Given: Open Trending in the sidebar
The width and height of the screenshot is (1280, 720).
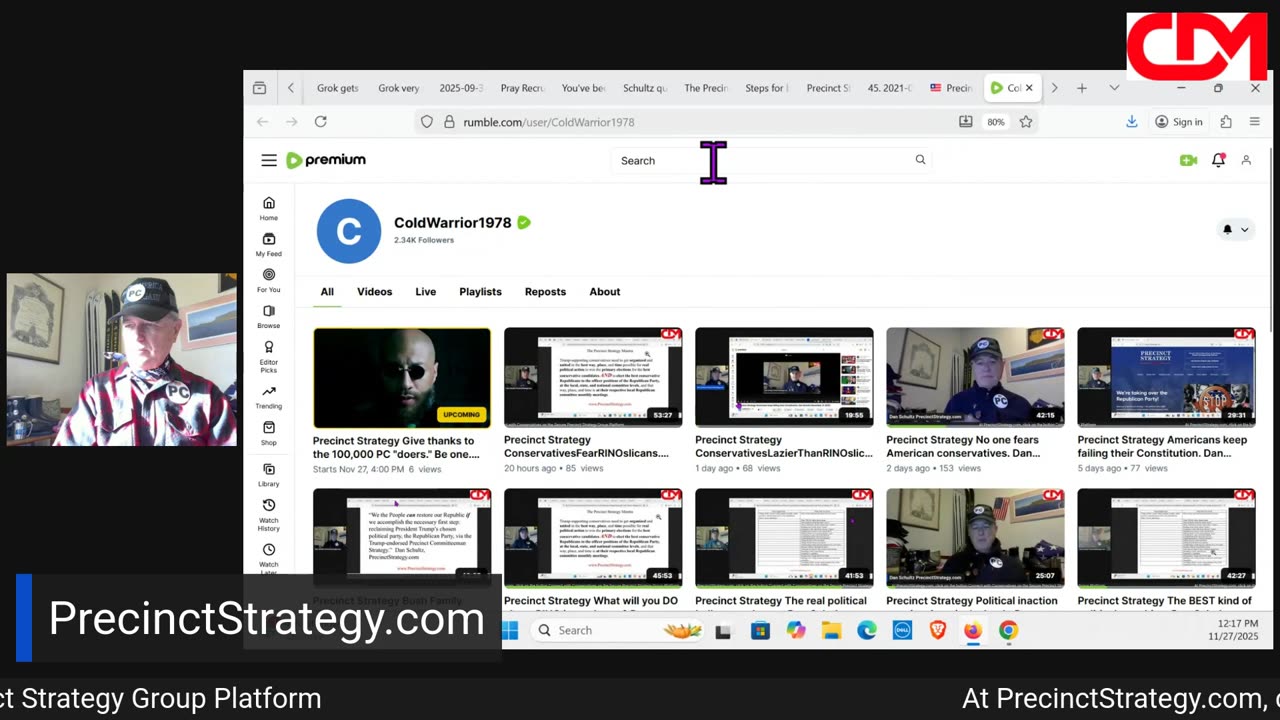Looking at the screenshot, I should tap(269, 398).
